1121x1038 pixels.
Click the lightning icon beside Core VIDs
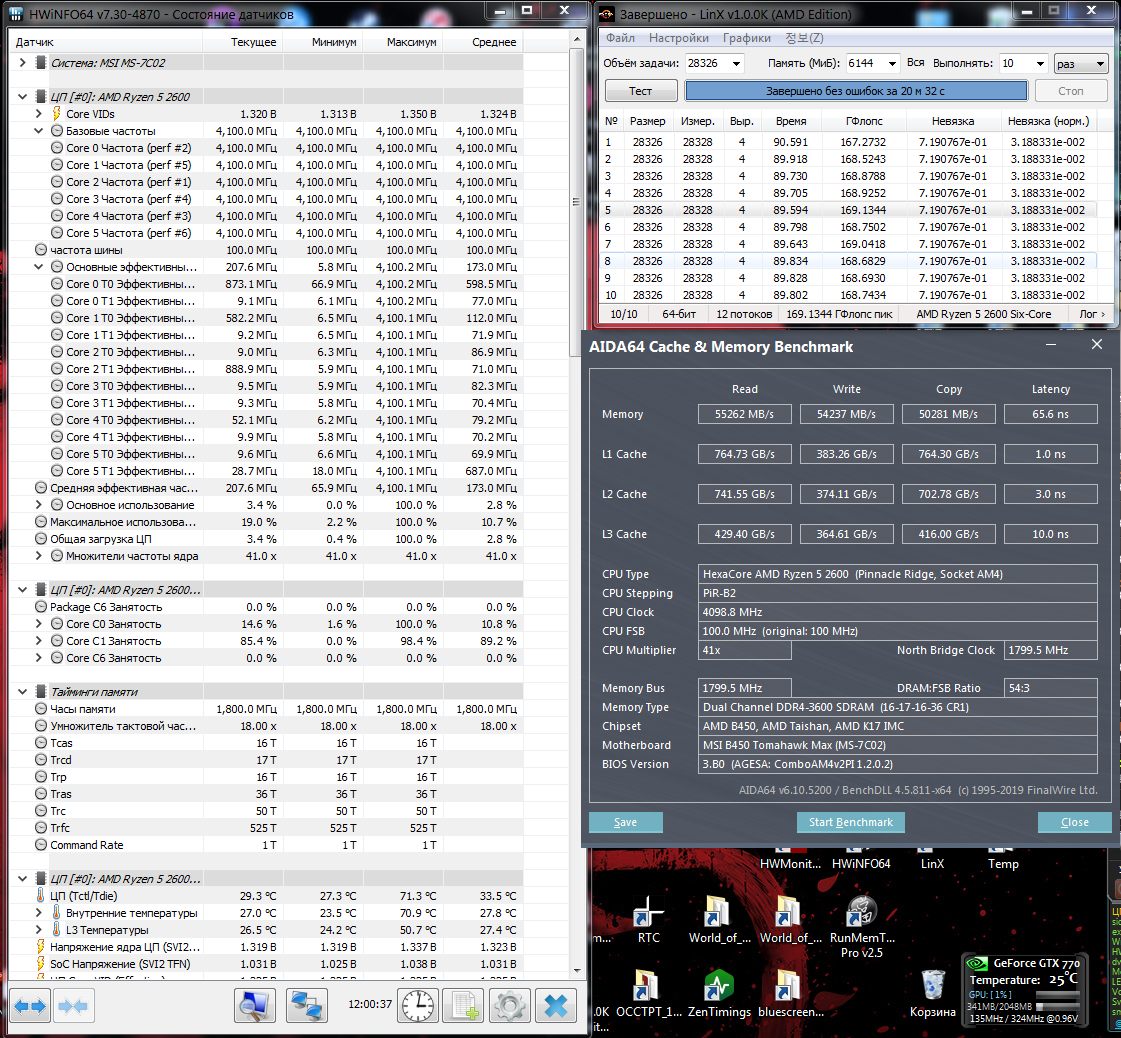(x=56, y=114)
